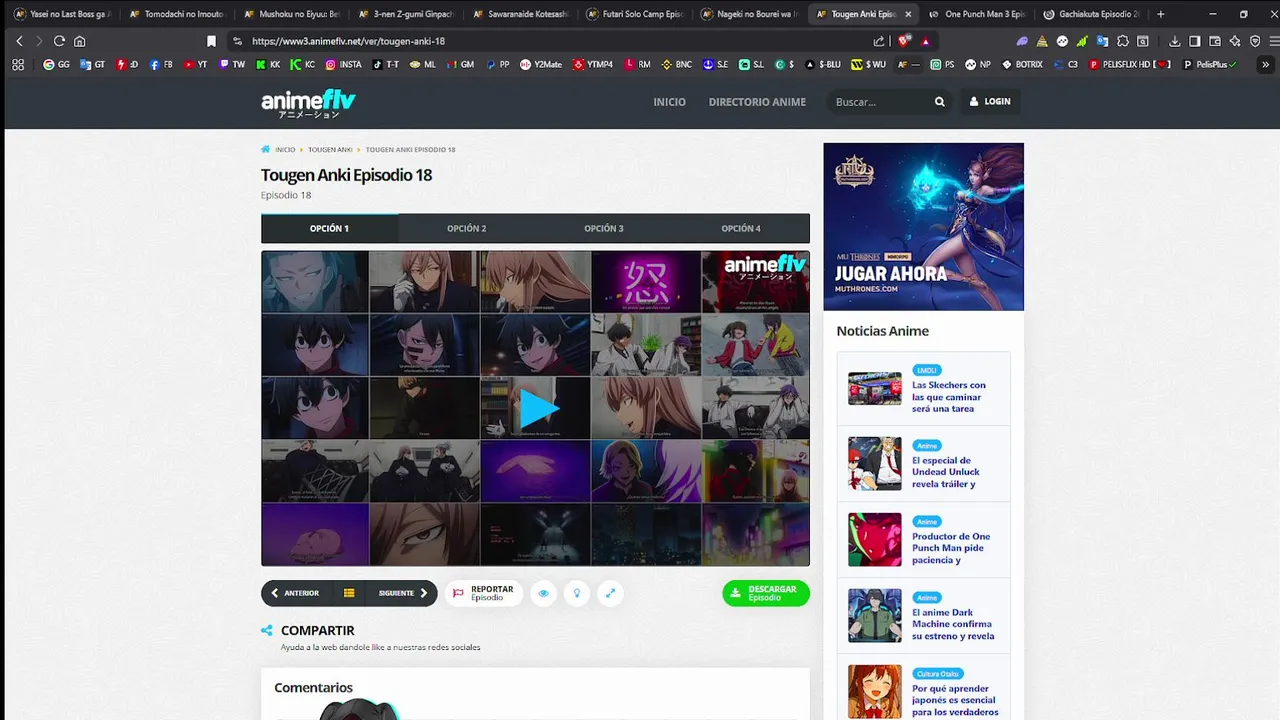The width and height of the screenshot is (1280, 720).
Task: Open a new browser tab with plus
Action: 1160,14
